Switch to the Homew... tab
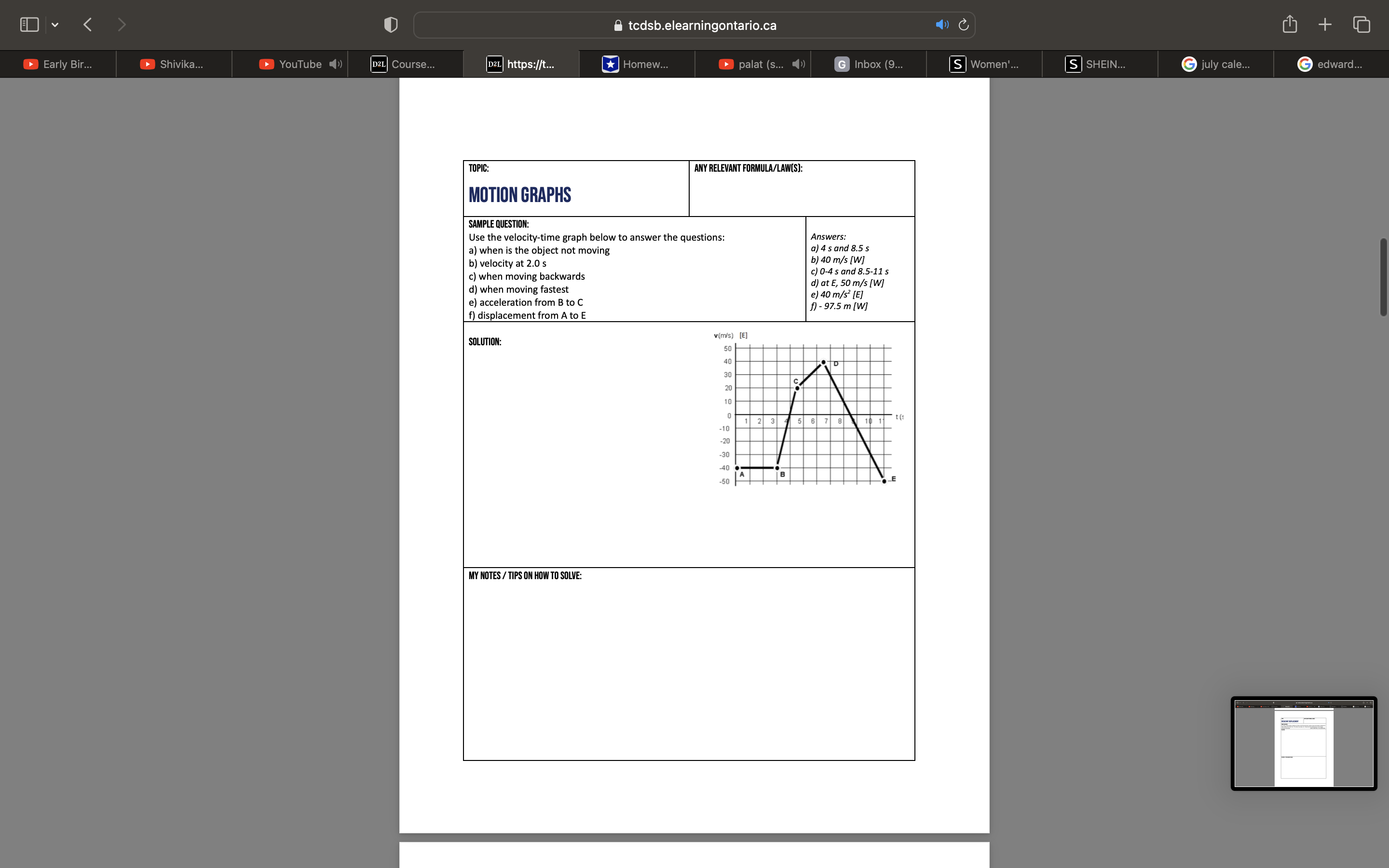The width and height of the screenshot is (1389, 868). [637, 64]
